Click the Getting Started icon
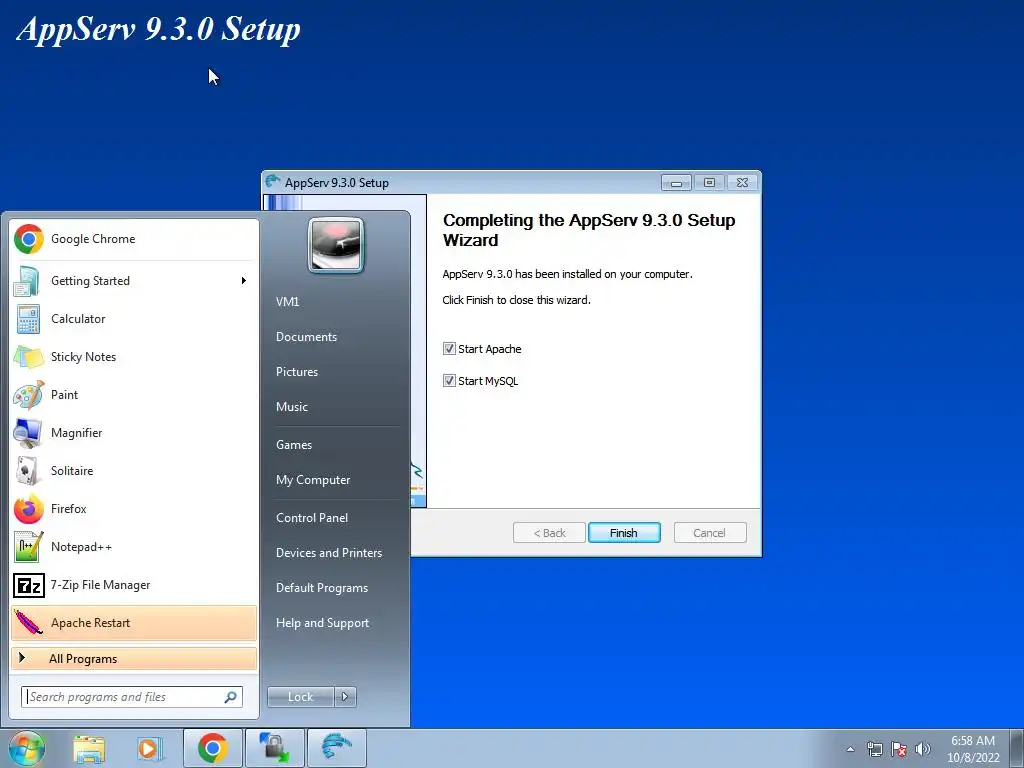 (x=27, y=281)
